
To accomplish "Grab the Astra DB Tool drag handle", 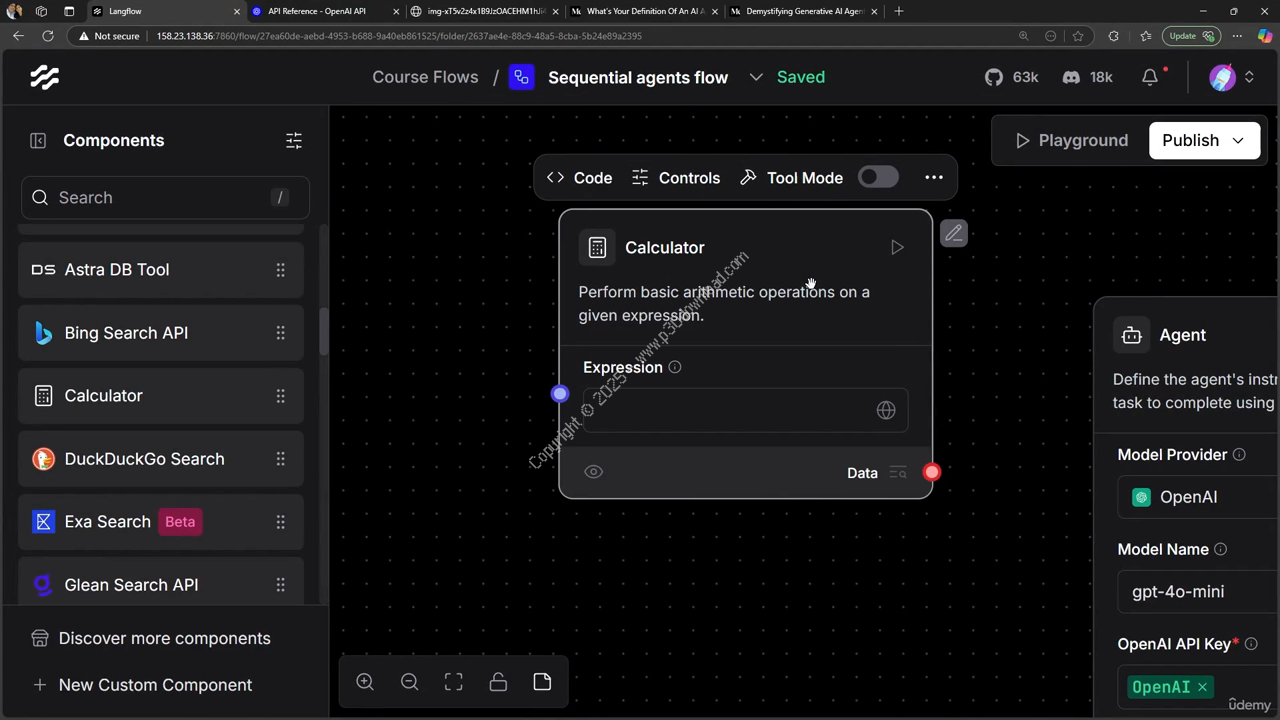I will (x=281, y=270).
